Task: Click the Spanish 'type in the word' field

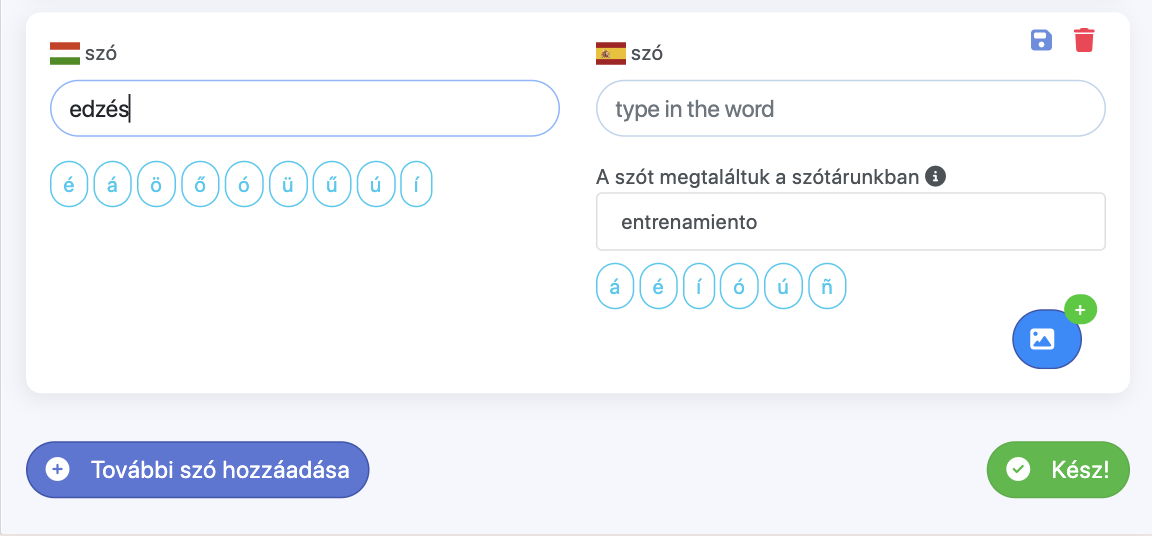Action: (850, 108)
